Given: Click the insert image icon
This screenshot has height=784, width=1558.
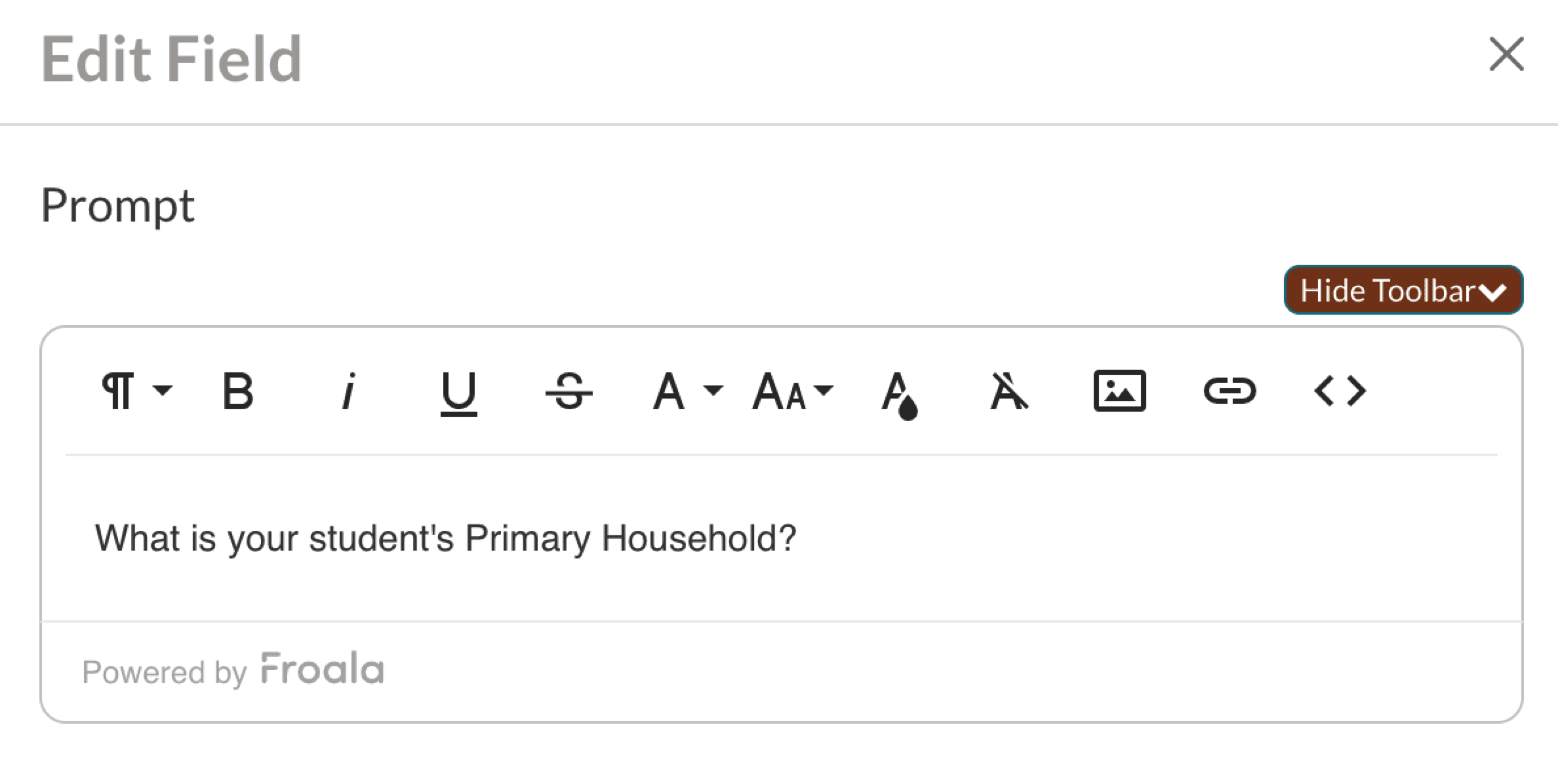Looking at the screenshot, I should (1119, 391).
